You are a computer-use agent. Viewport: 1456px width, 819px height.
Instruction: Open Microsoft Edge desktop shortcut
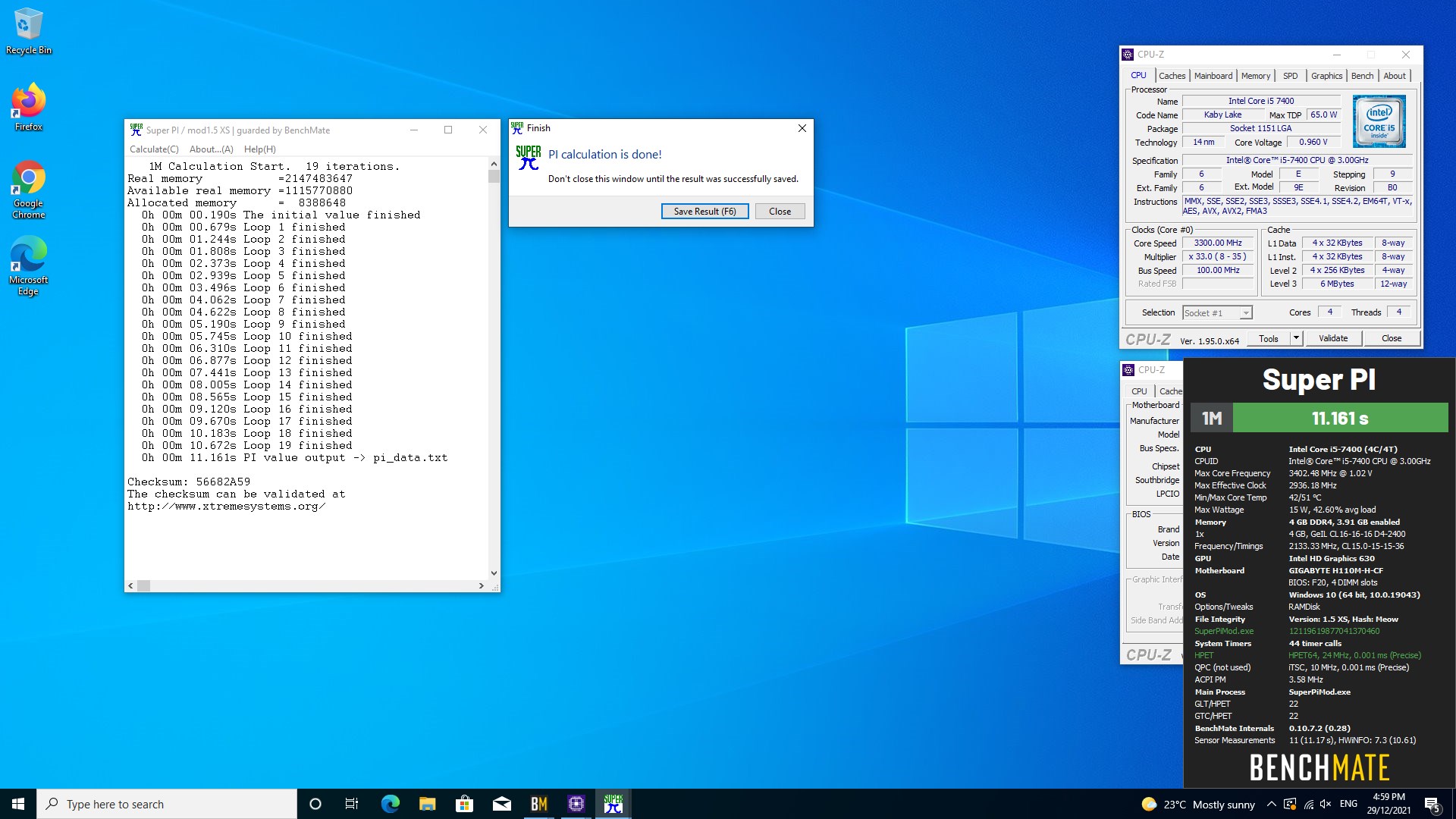click(28, 266)
